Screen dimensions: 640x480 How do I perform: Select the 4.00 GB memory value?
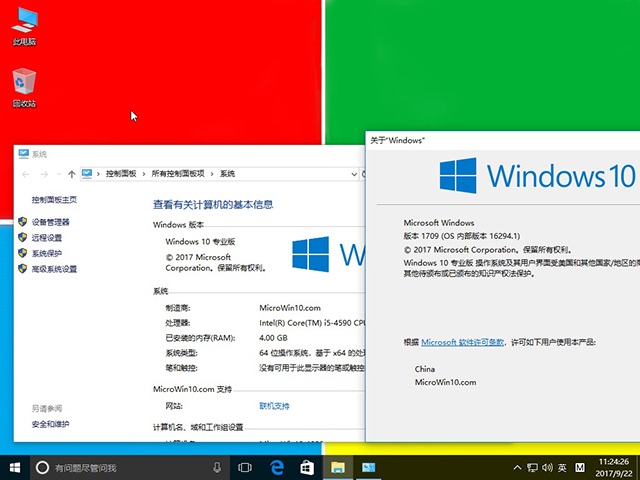pos(273,338)
